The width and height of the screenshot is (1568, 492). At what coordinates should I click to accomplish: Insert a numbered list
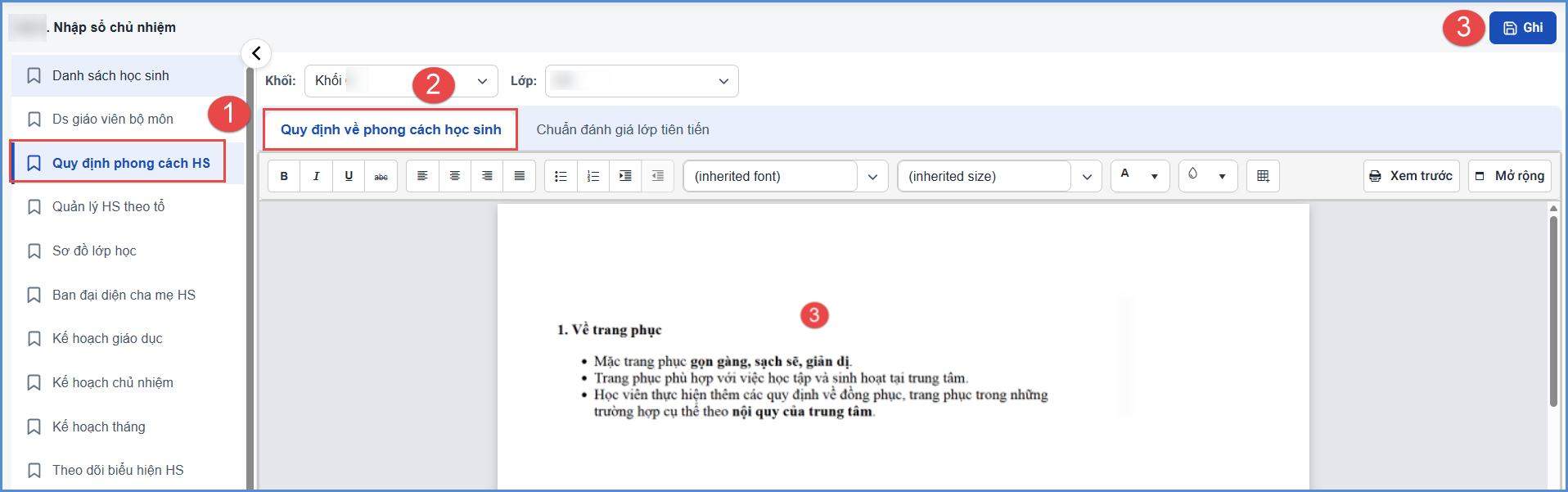pyautogui.click(x=593, y=176)
